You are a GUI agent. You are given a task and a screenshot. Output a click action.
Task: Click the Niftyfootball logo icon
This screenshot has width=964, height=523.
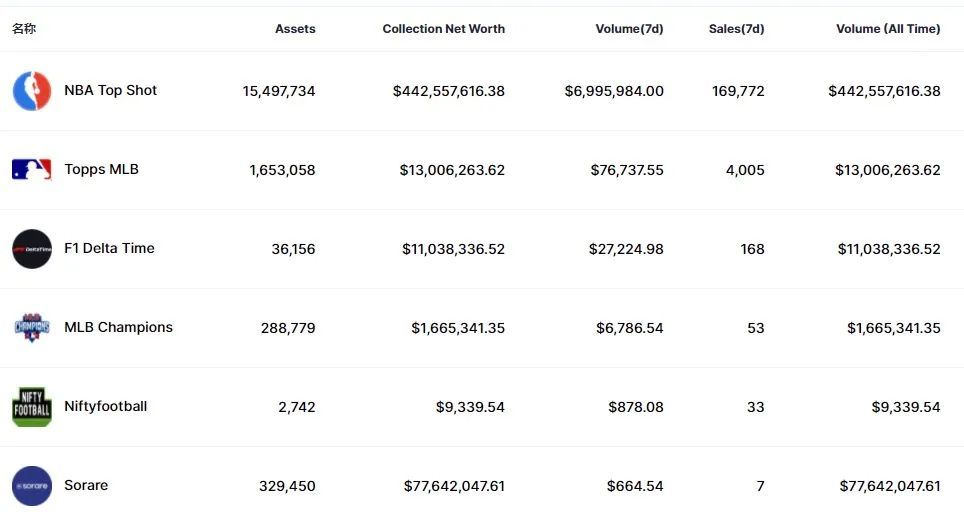(x=32, y=407)
